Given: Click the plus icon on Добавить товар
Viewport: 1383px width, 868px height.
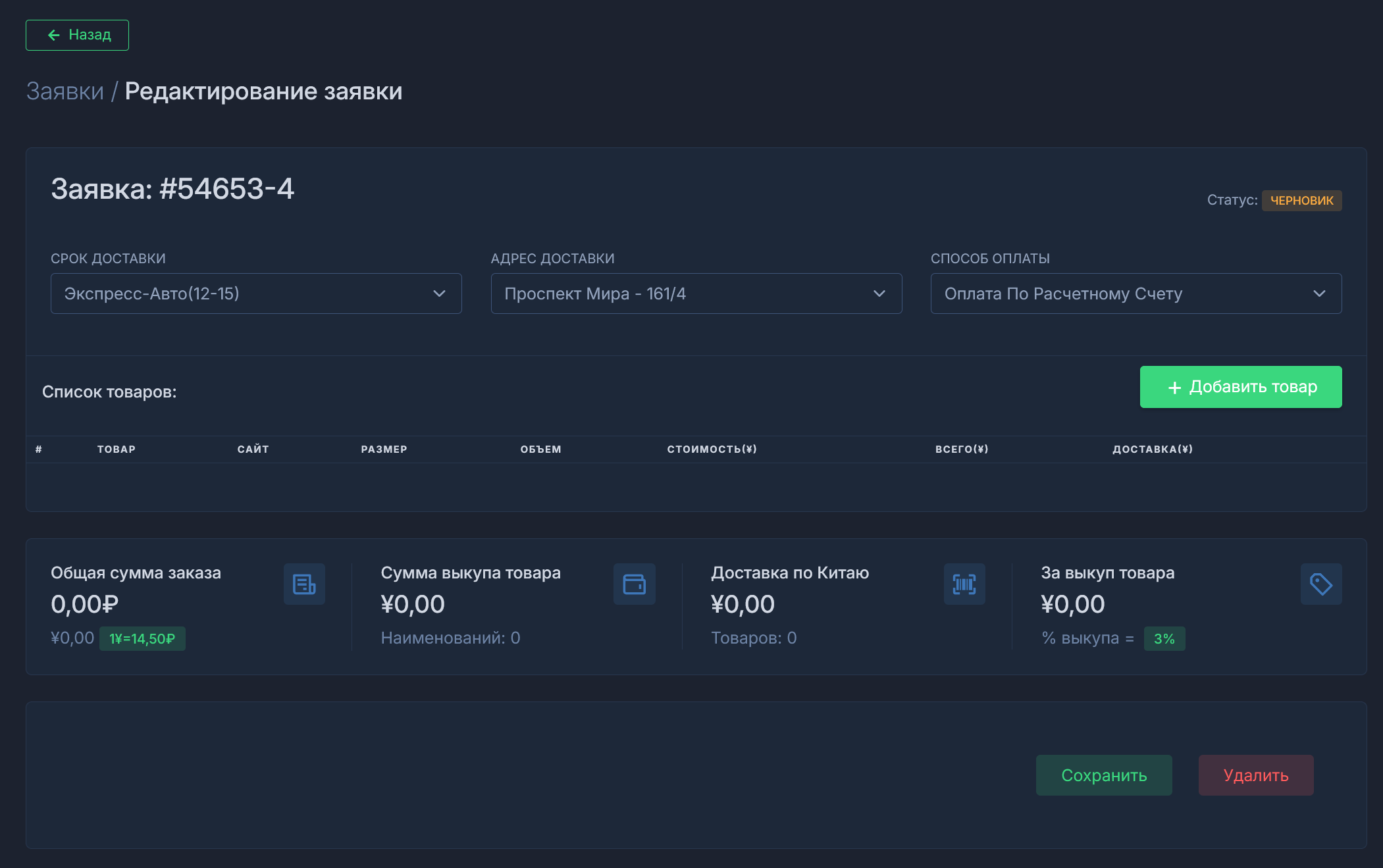Looking at the screenshot, I should click(1174, 388).
